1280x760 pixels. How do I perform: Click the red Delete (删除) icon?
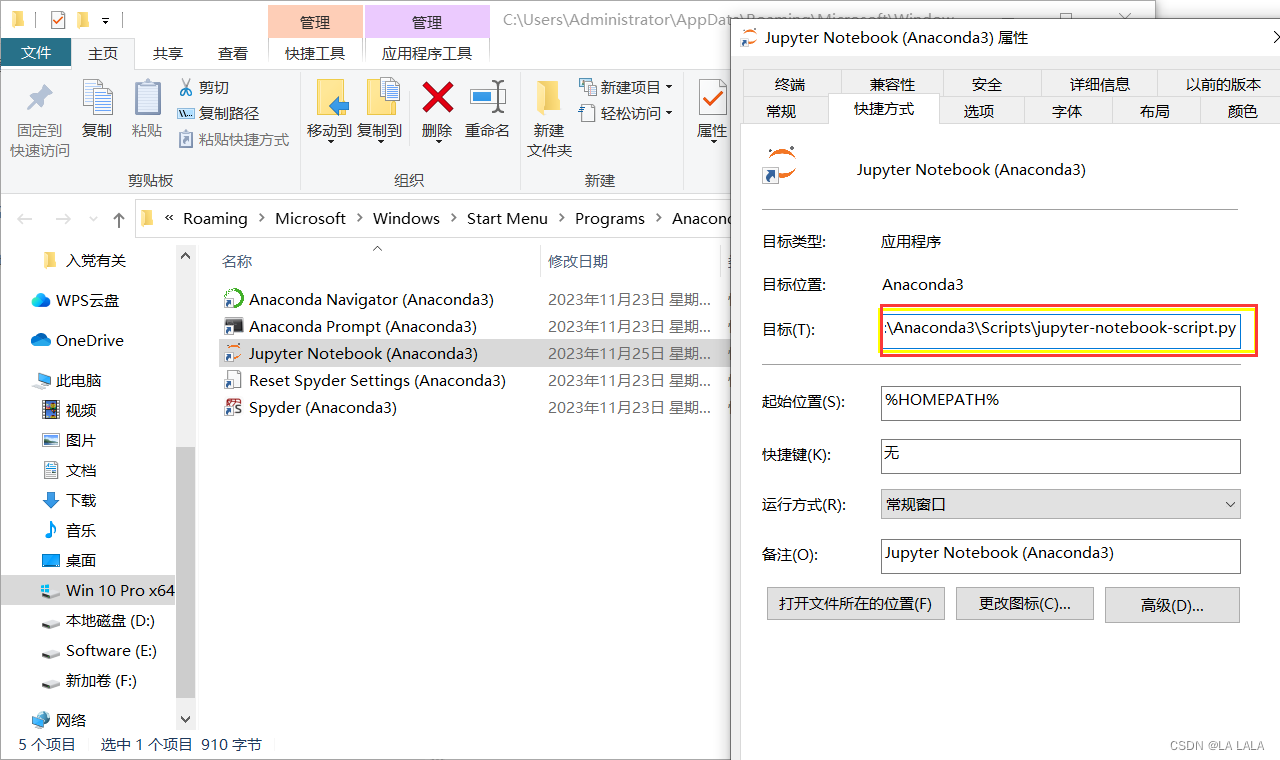tap(437, 98)
